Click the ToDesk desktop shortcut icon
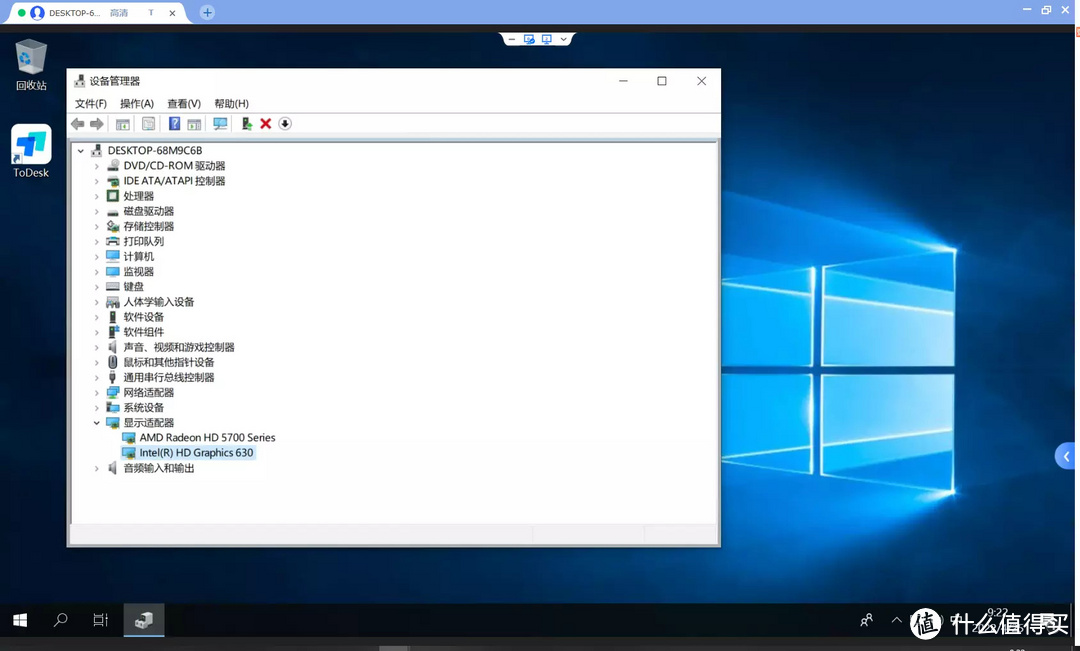Screen dimensions: 1080x651 (x=31, y=152)
